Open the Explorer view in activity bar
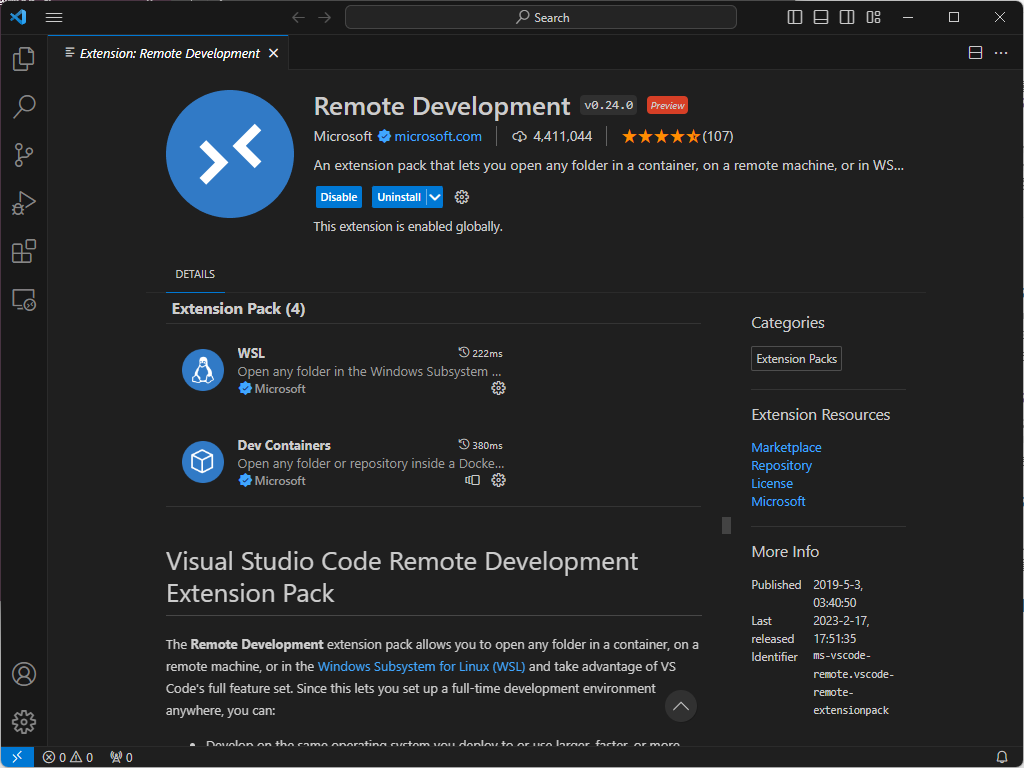Screen dimensions: 1024x768 (x=24, y=59)
